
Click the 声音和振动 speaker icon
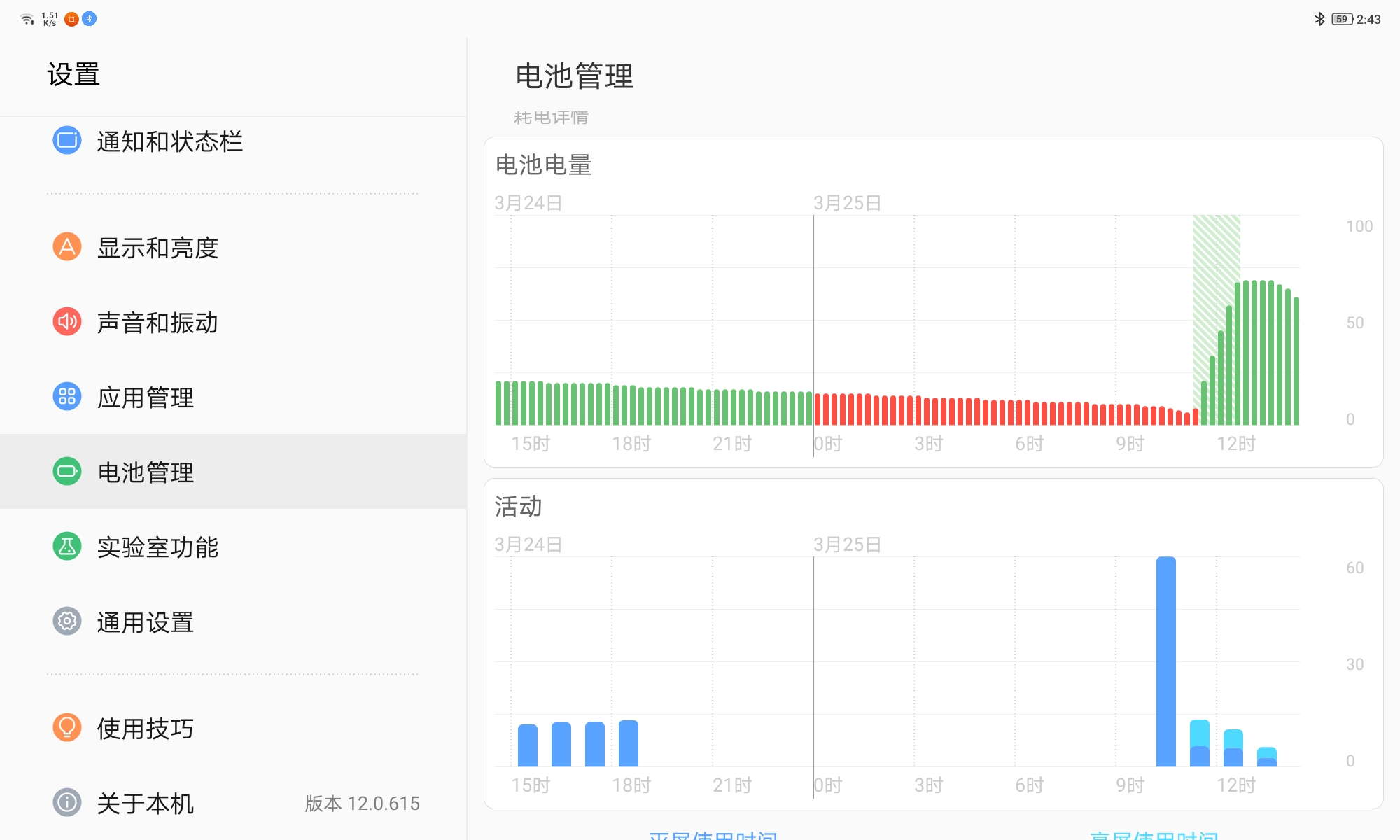click(66, 323)
